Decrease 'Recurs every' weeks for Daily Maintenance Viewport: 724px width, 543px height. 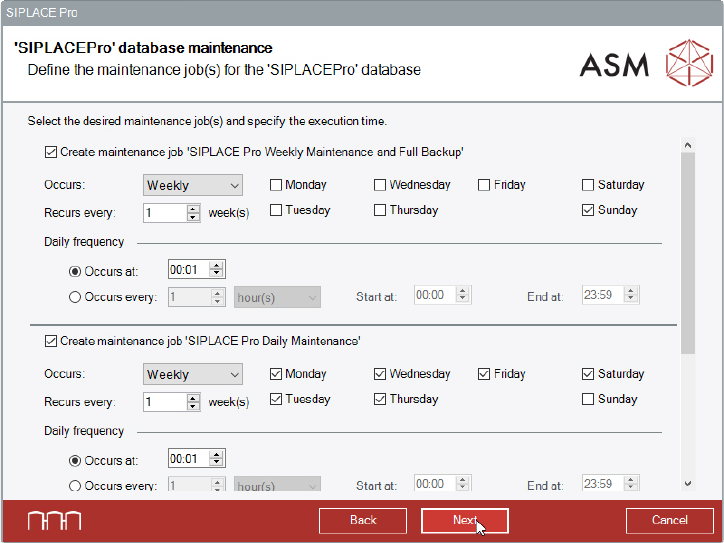193,406
